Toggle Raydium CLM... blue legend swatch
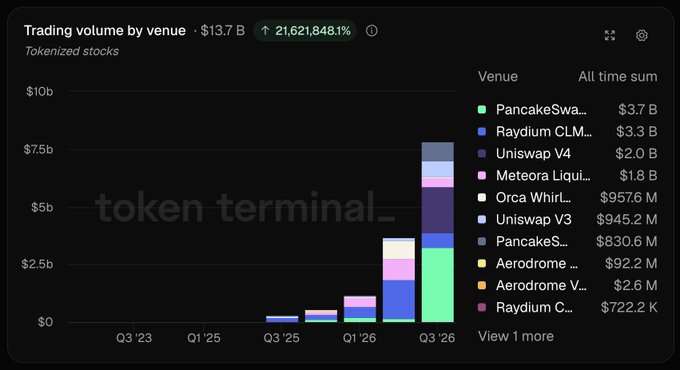Image resolution: width=680 pixels, height=370 pixels. (481, 131)
